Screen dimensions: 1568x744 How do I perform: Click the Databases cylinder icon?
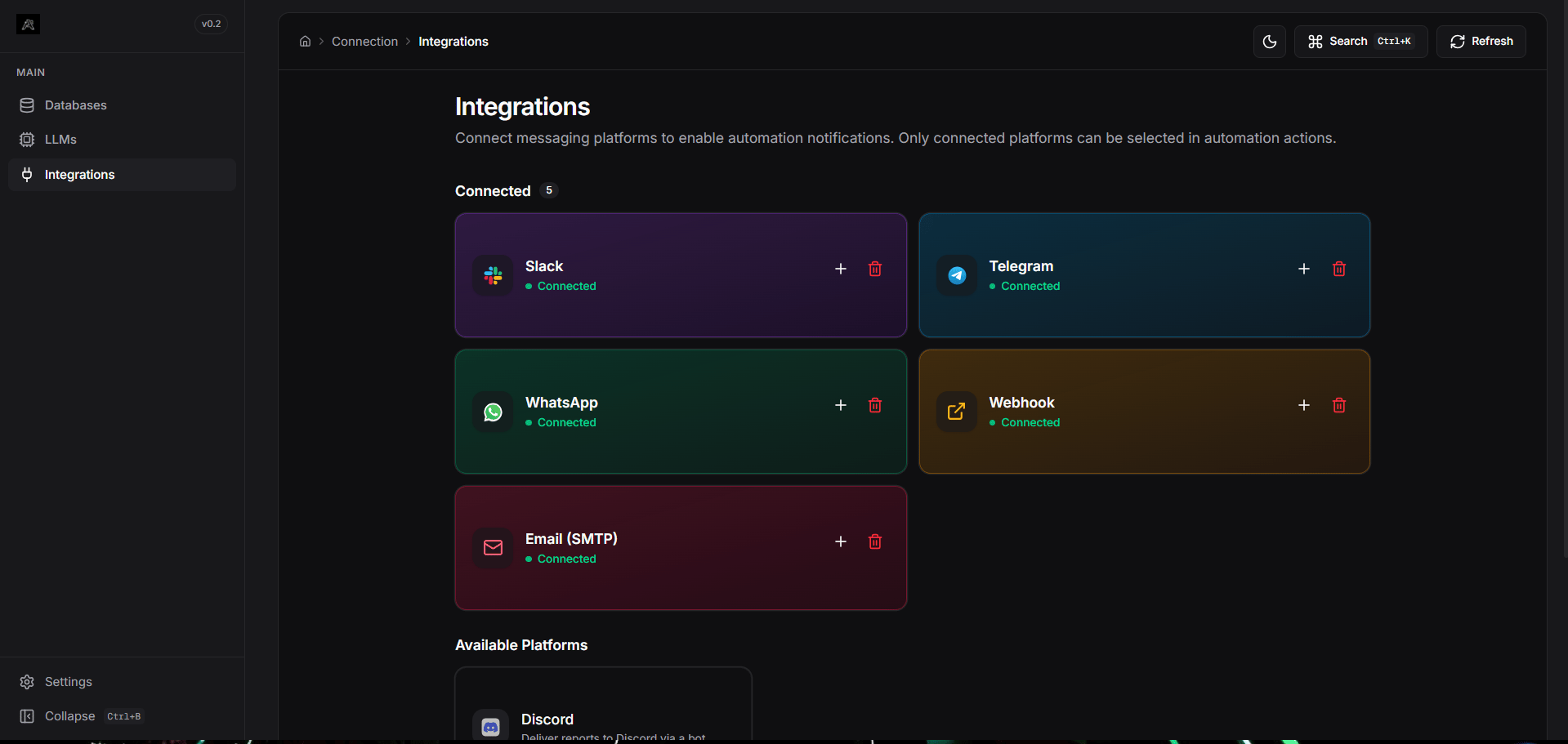pos(27,105)
